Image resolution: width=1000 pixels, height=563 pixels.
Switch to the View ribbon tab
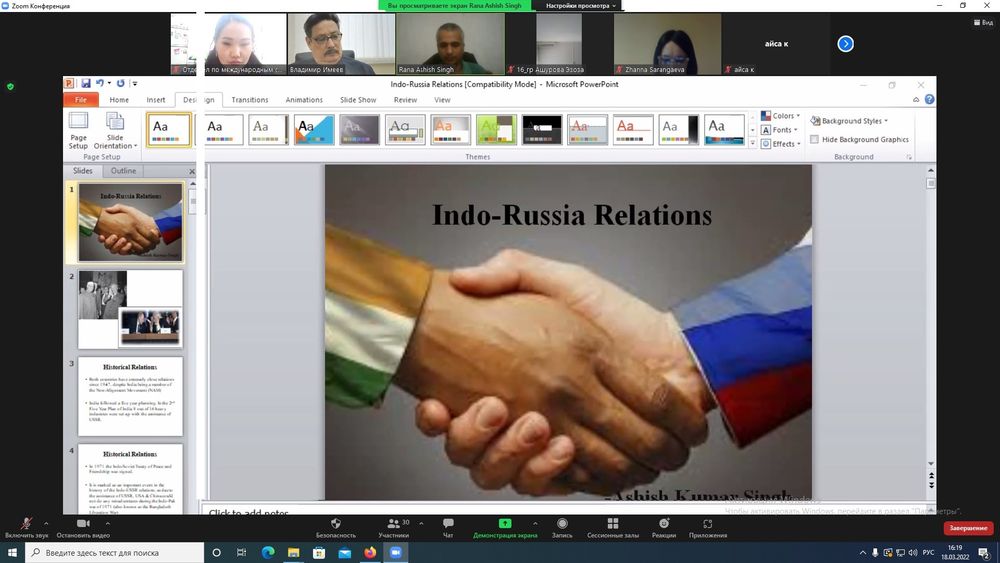(x=442, y=99)
